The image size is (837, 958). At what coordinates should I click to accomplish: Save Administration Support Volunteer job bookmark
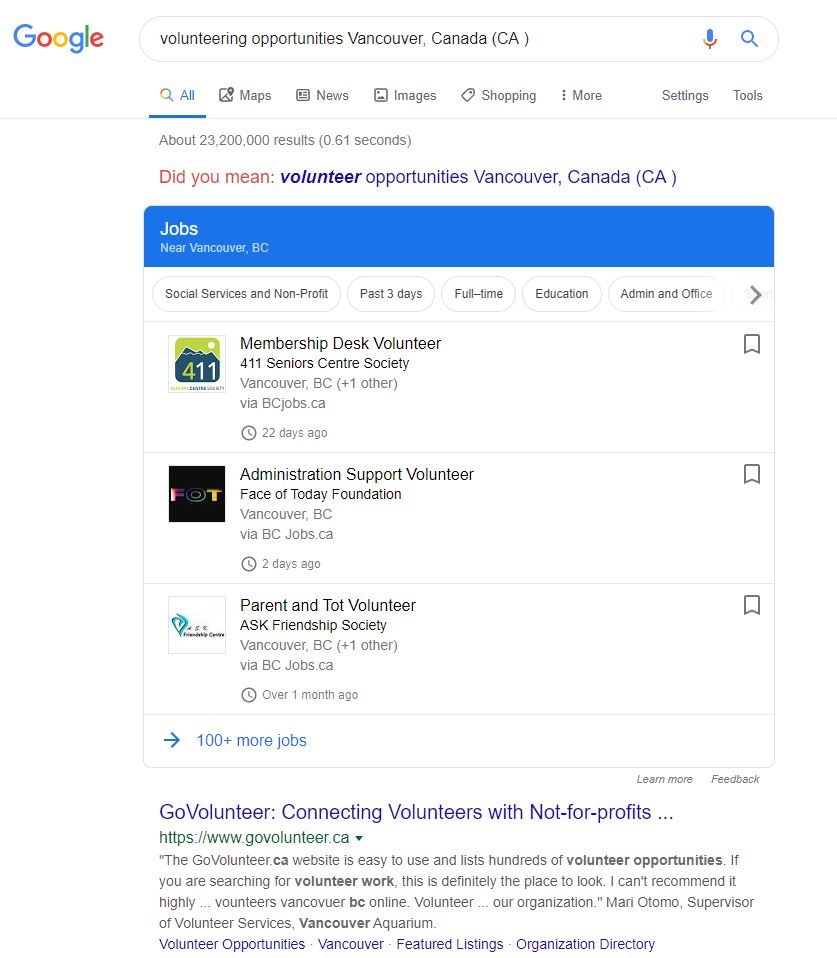pyautogui.click(x=751, y=474)
